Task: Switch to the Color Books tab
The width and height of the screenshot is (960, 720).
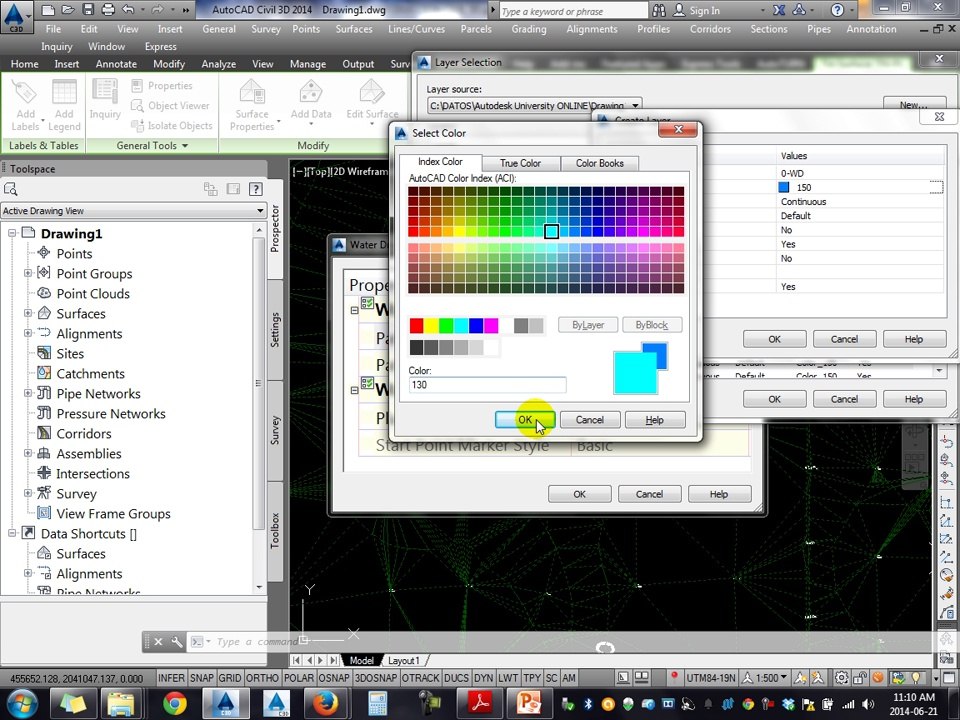Action: [599, 163]
